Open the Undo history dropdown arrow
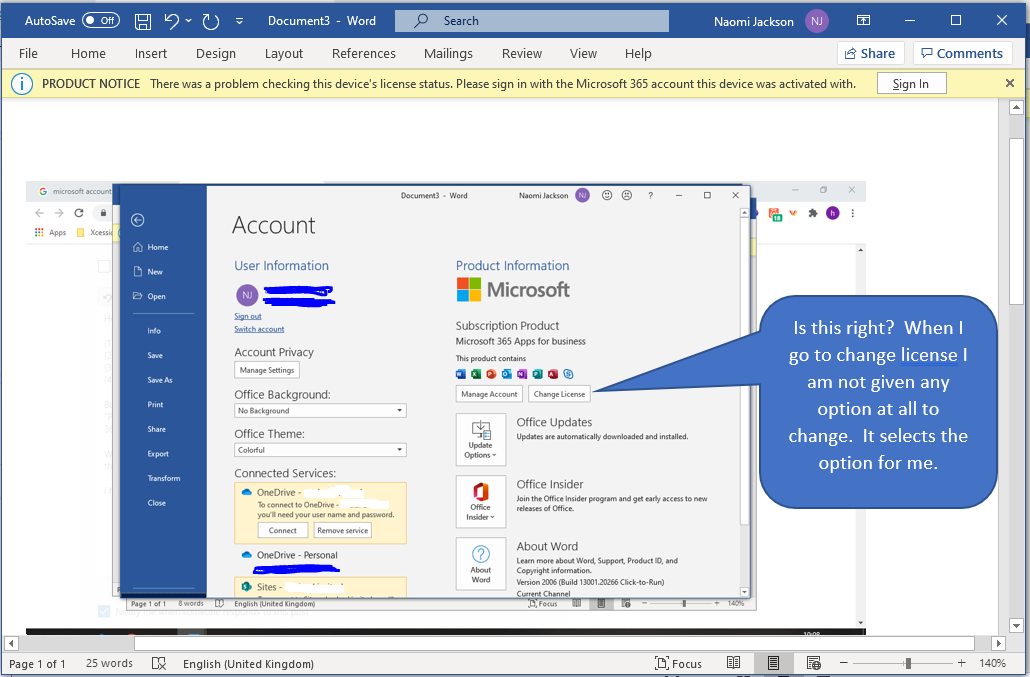 pos(189,21)
